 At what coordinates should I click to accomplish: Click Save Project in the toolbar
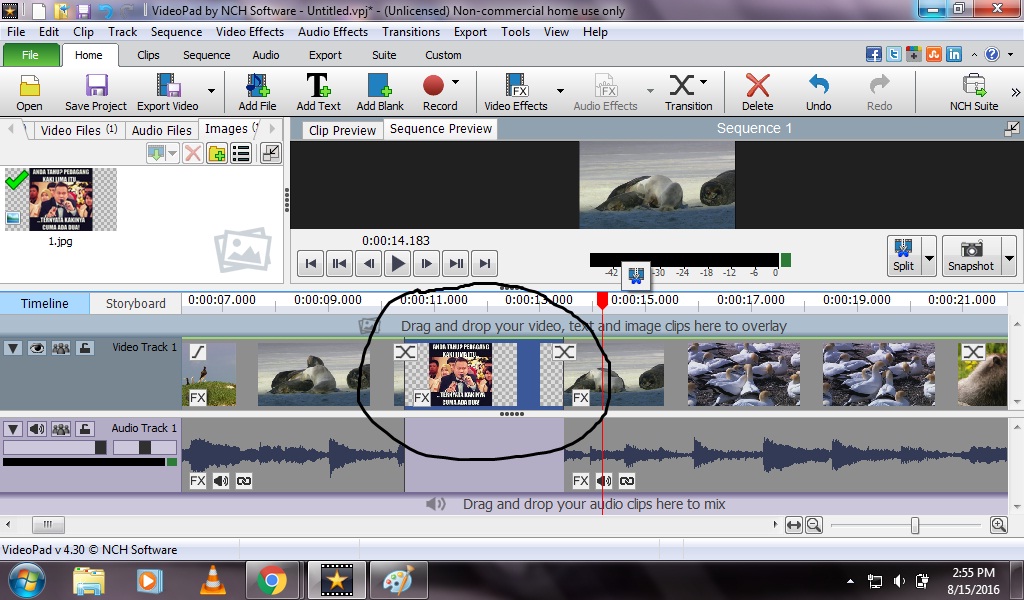coord(96,93)
